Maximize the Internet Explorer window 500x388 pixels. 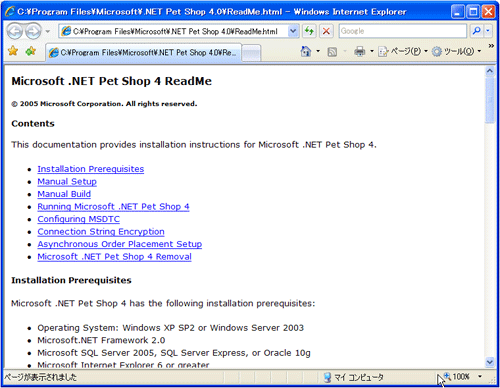coord(473,12)
